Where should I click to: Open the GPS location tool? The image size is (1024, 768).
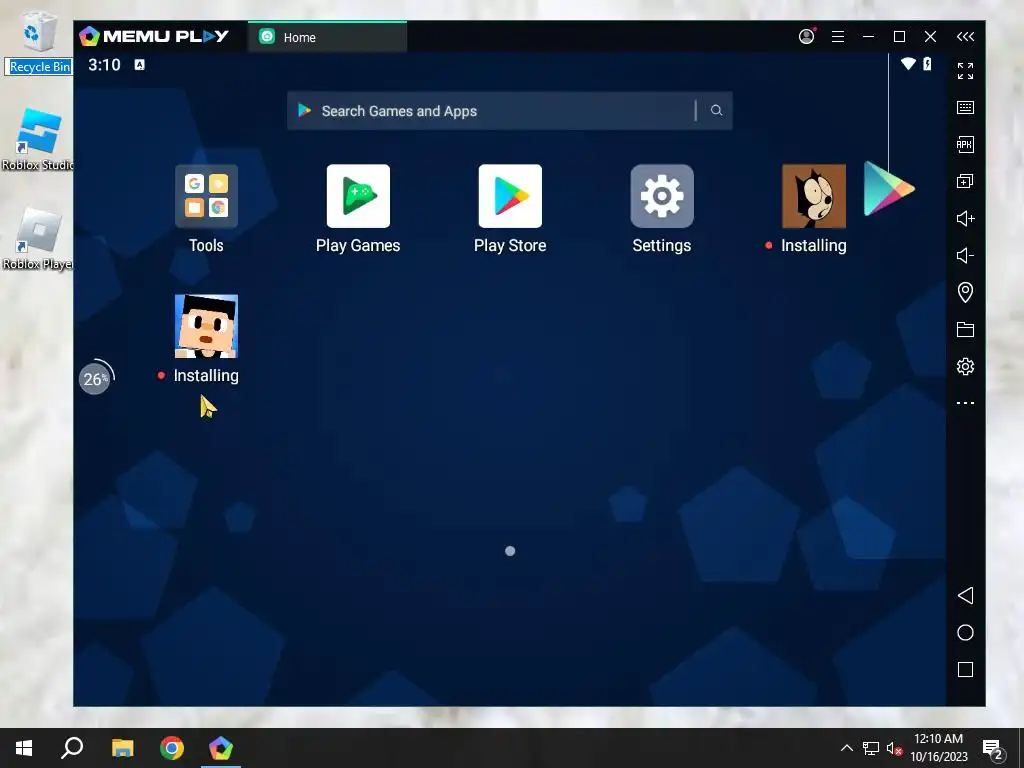point(965,292)
